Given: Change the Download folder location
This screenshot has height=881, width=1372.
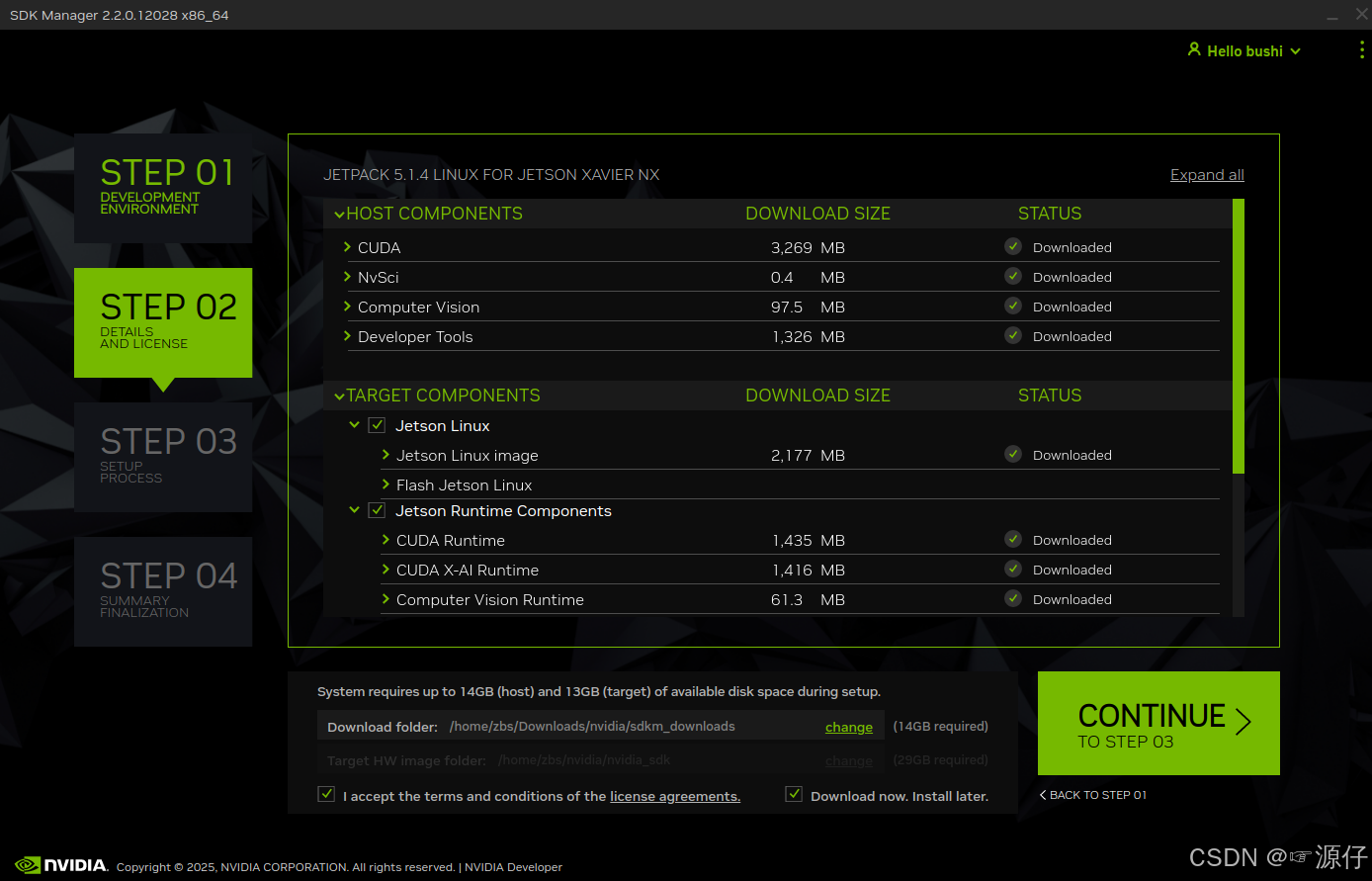Looking at the screenshot, I should 849,727.
